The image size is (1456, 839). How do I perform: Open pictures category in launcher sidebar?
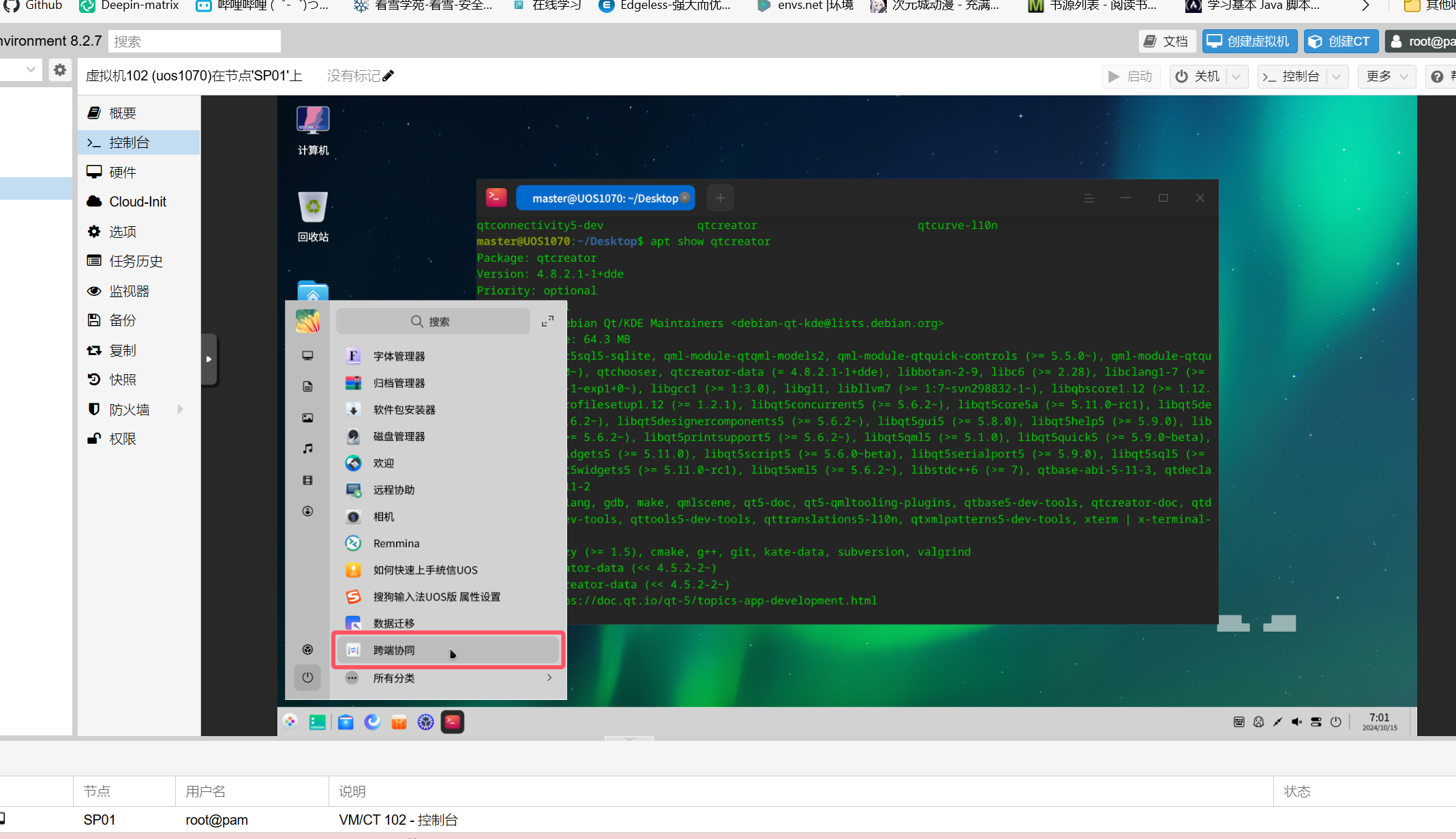tap(307, 418)
